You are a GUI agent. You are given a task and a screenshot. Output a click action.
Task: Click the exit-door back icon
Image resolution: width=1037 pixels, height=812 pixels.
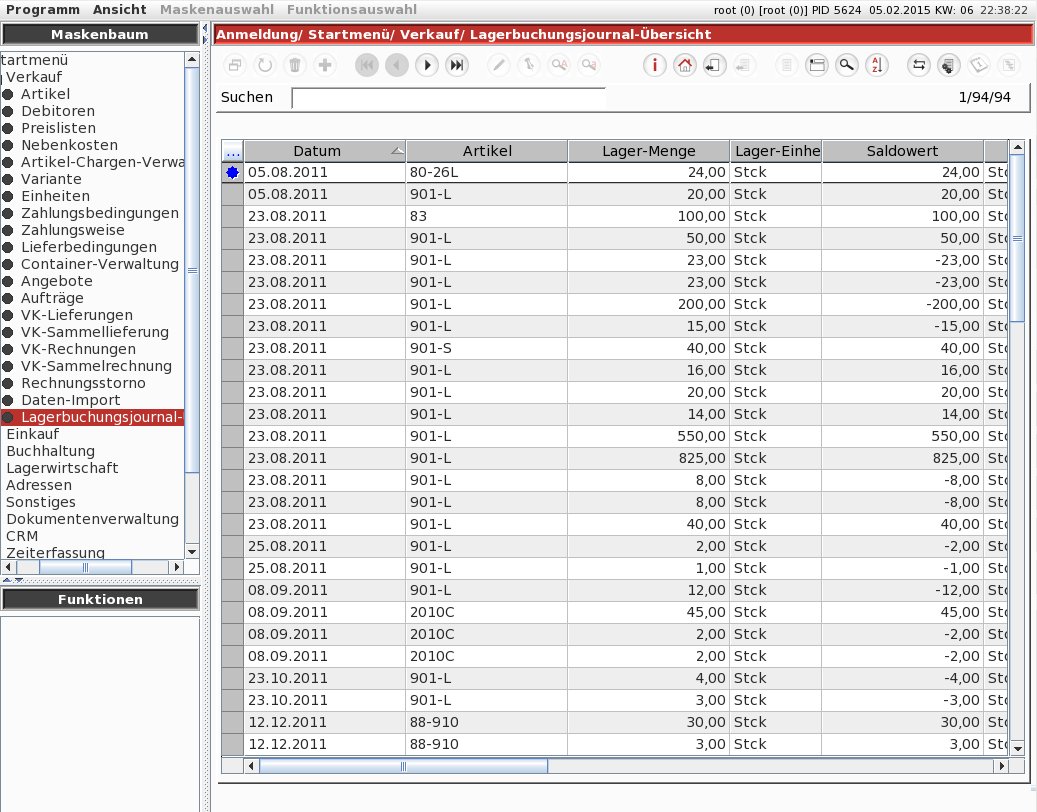[714, 65]
